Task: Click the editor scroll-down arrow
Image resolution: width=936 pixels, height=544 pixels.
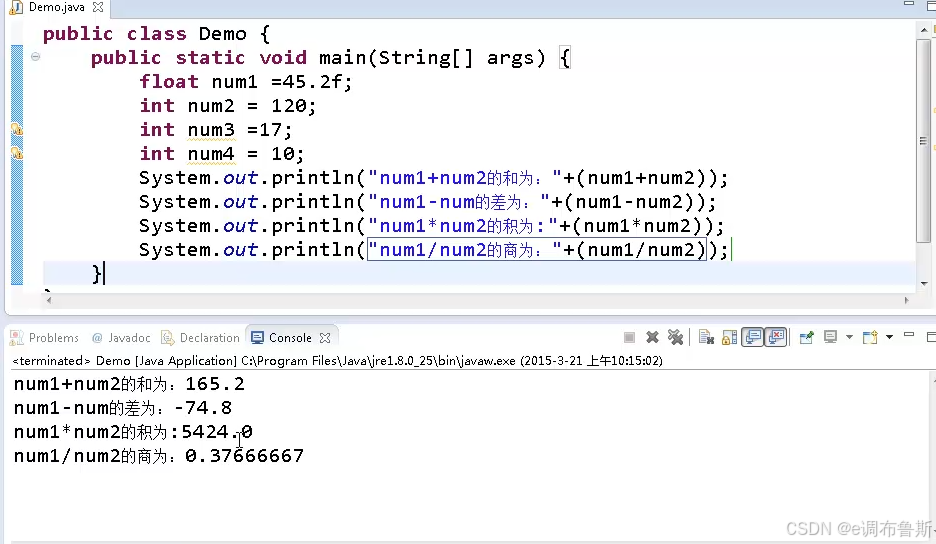Action: click(x=923, y=284)
